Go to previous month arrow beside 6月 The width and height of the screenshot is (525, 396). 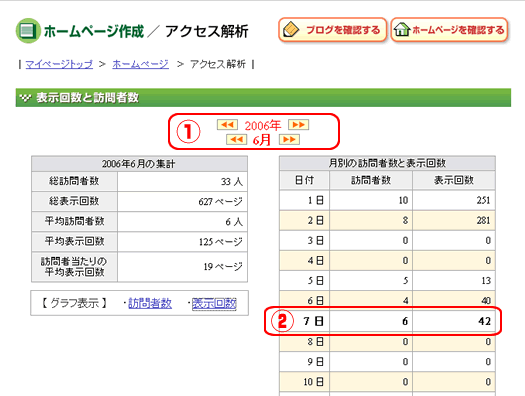[236, 139]
